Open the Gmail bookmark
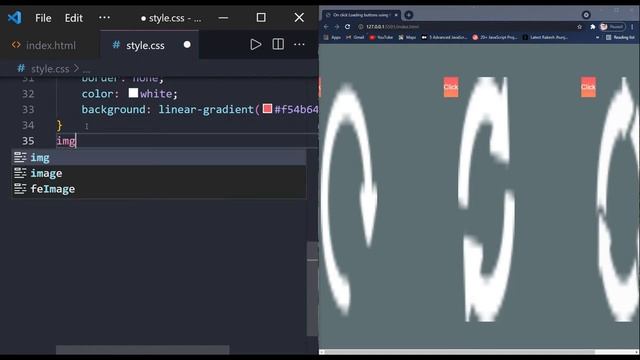This screenshot has height=360, width=640. 355,37
